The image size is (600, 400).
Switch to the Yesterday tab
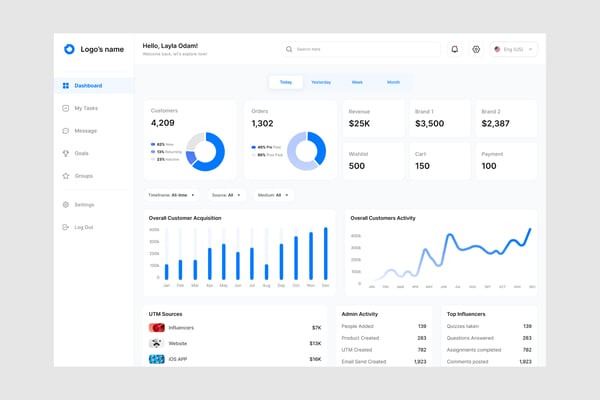pos(321,82)
